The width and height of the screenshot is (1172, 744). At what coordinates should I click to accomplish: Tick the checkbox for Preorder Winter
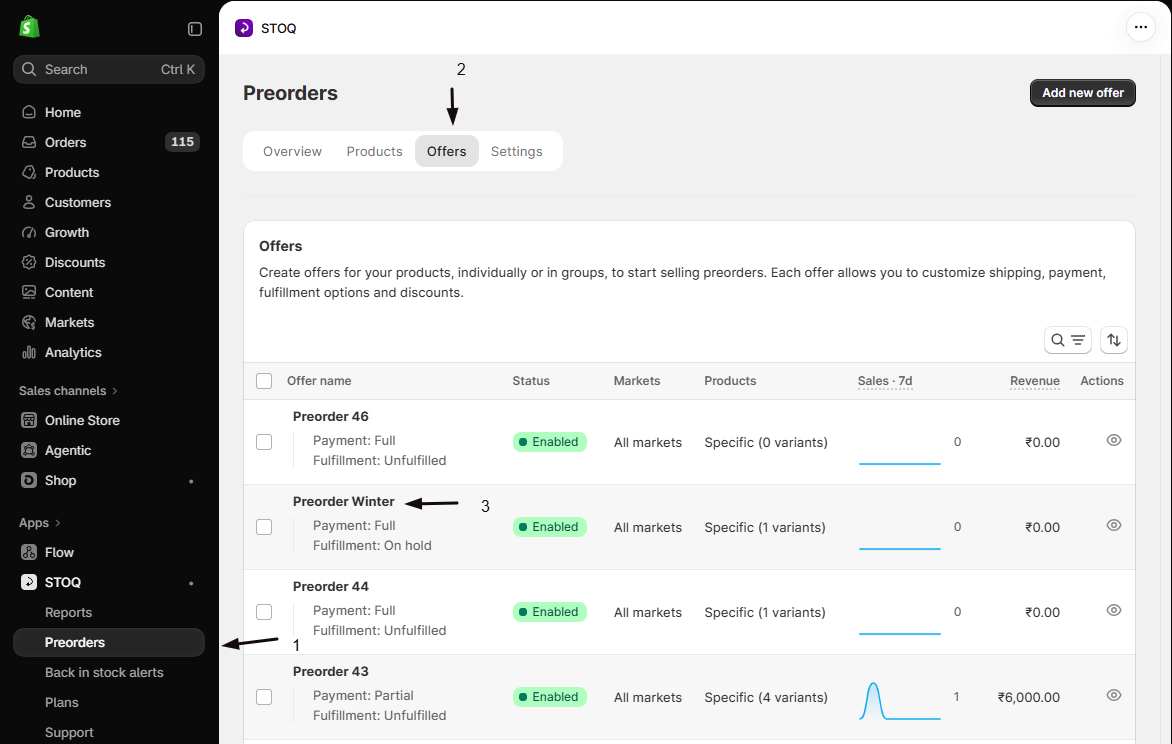pyautogui.click(x=264, y=527)
